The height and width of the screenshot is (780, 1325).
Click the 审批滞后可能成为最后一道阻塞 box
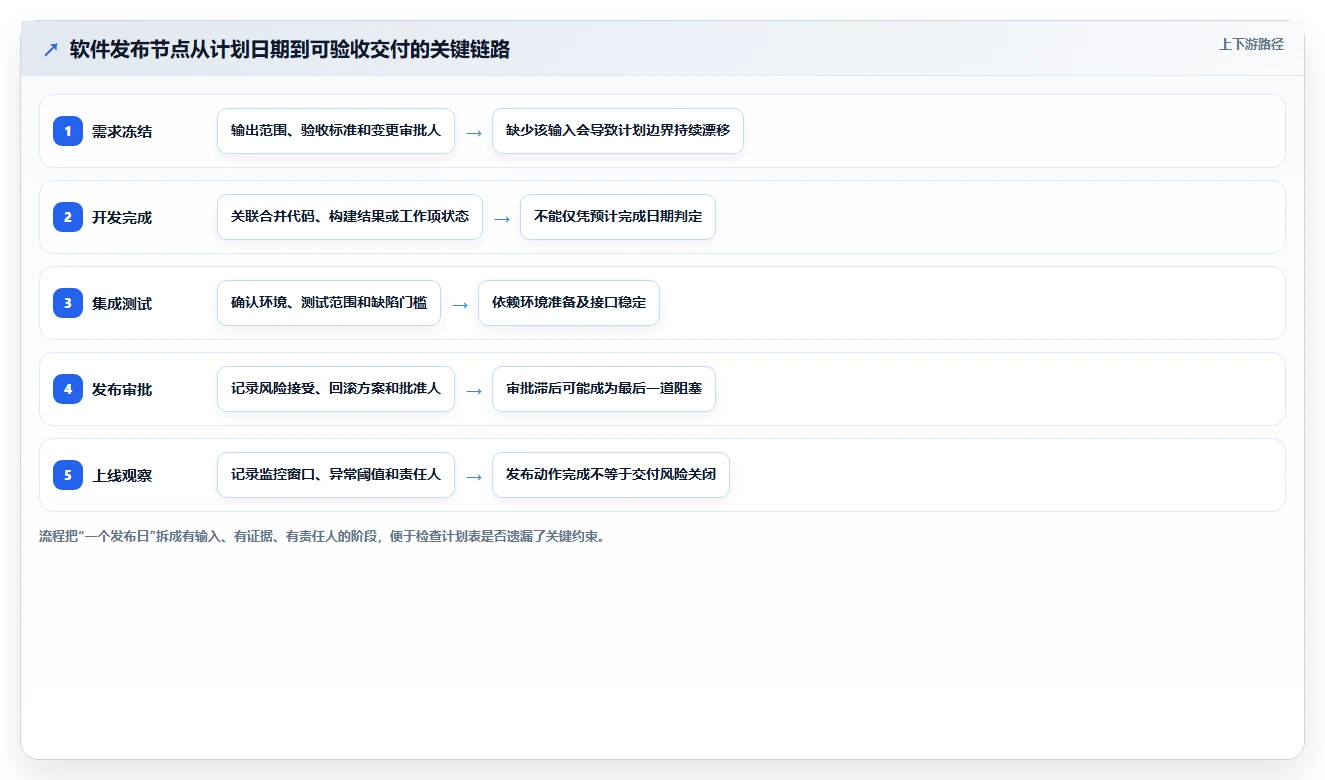pyautogui.click(x=604, y=389)
